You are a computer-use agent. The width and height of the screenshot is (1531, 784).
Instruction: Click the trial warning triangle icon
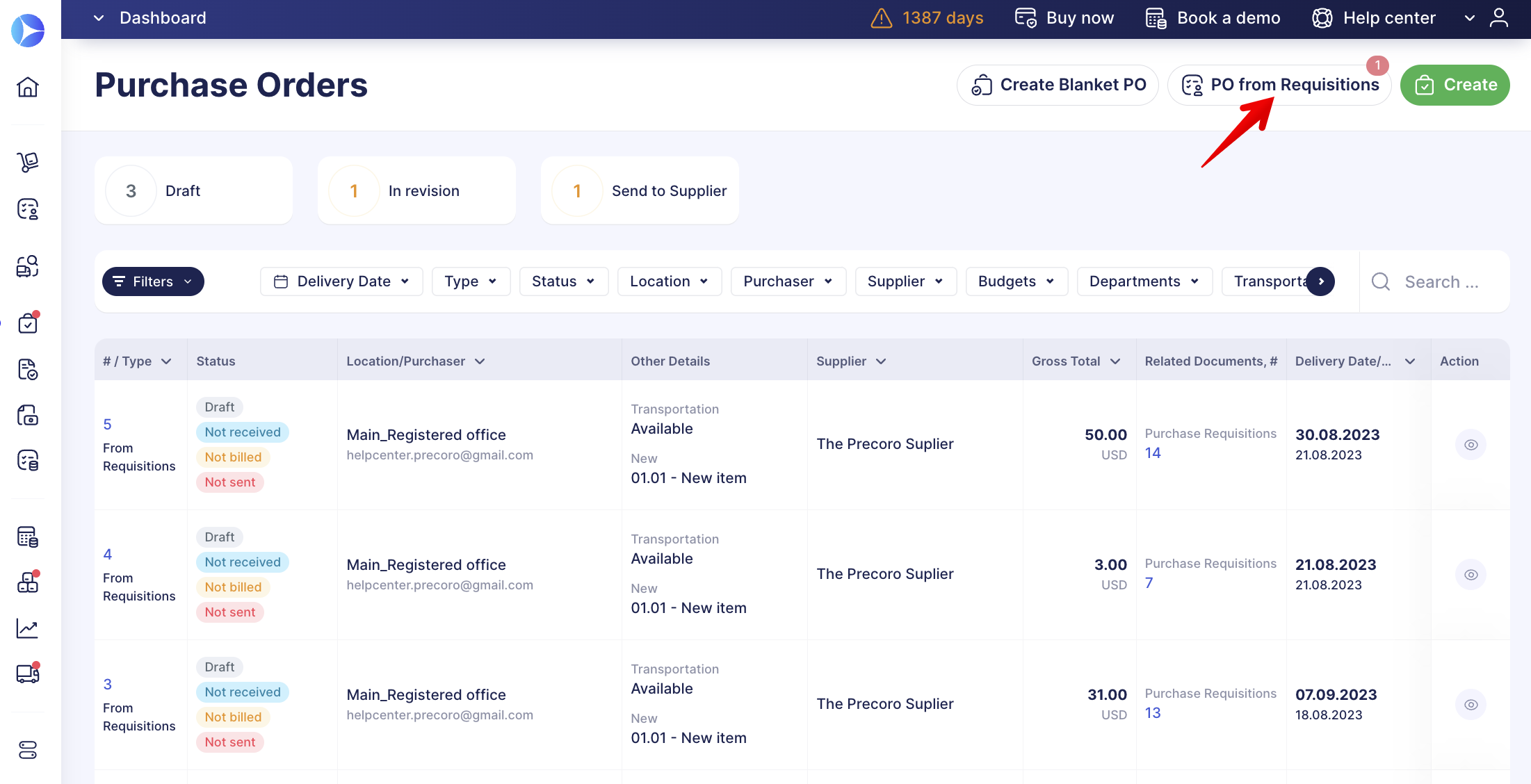881,18
